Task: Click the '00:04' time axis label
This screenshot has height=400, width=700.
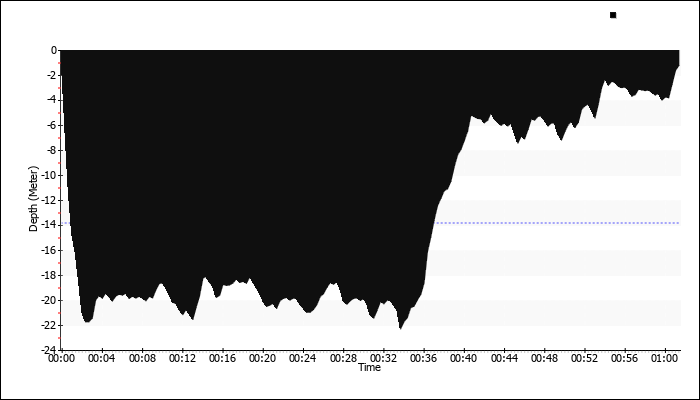Action: pyautogui.click(x=102, y=358)
